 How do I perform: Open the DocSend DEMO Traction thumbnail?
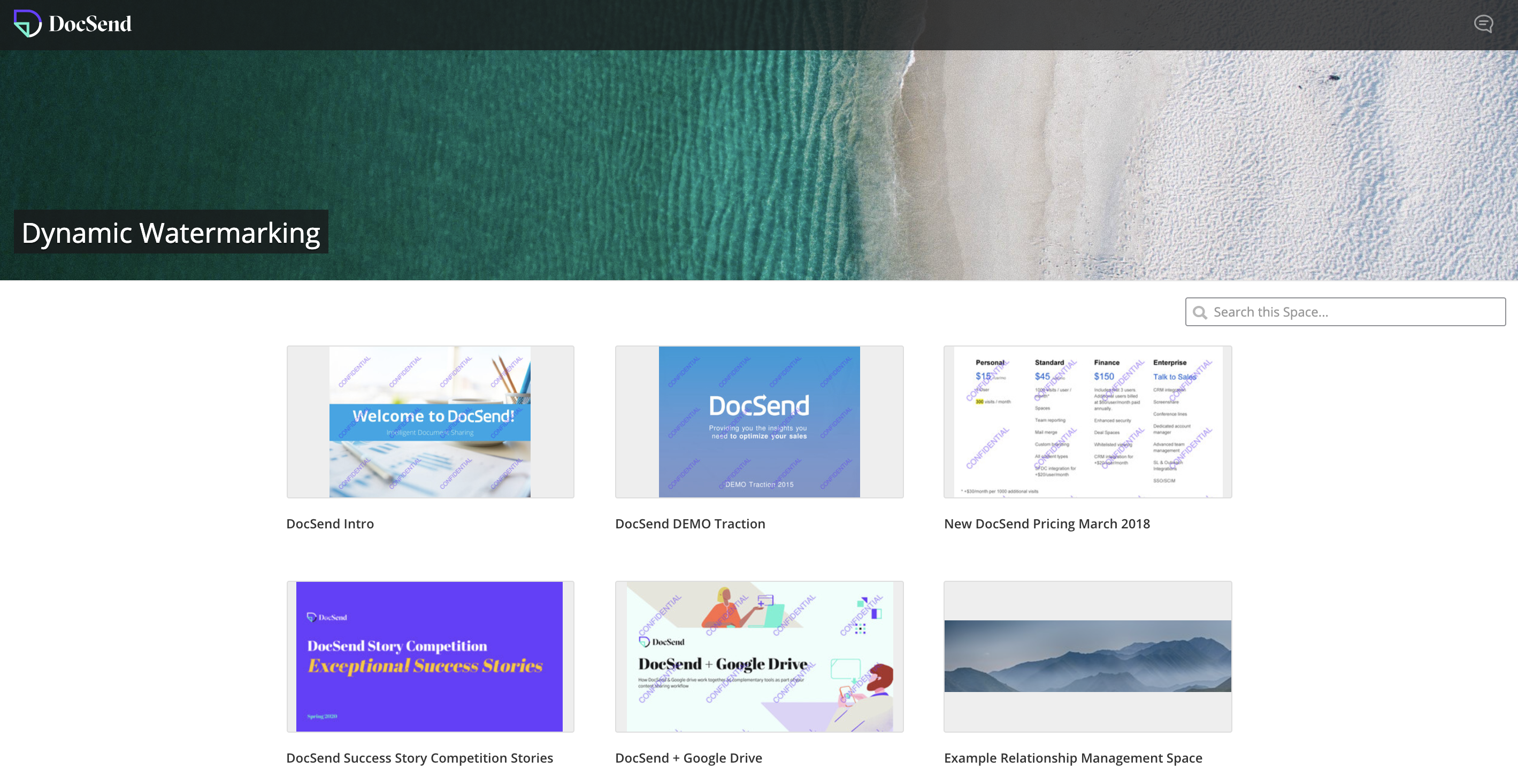point(759,422)
